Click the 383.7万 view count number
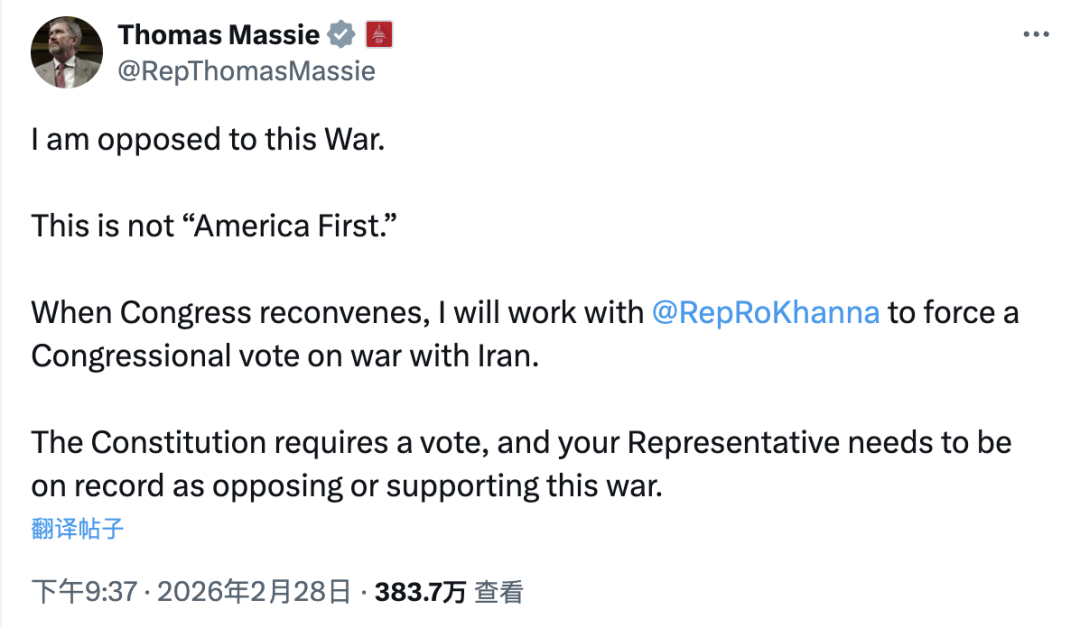 (420, 592)
